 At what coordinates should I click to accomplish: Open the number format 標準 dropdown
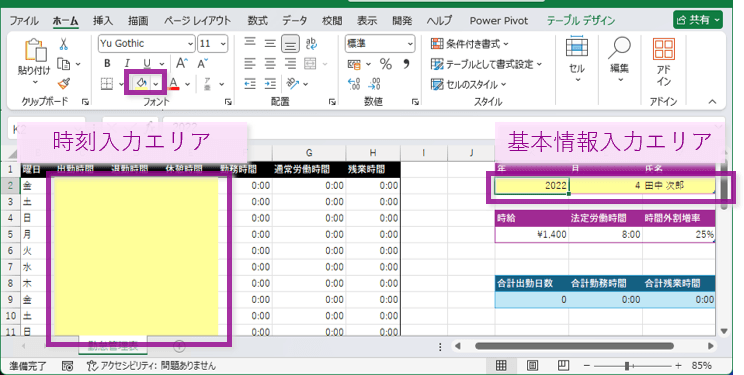tap(410, 44)
